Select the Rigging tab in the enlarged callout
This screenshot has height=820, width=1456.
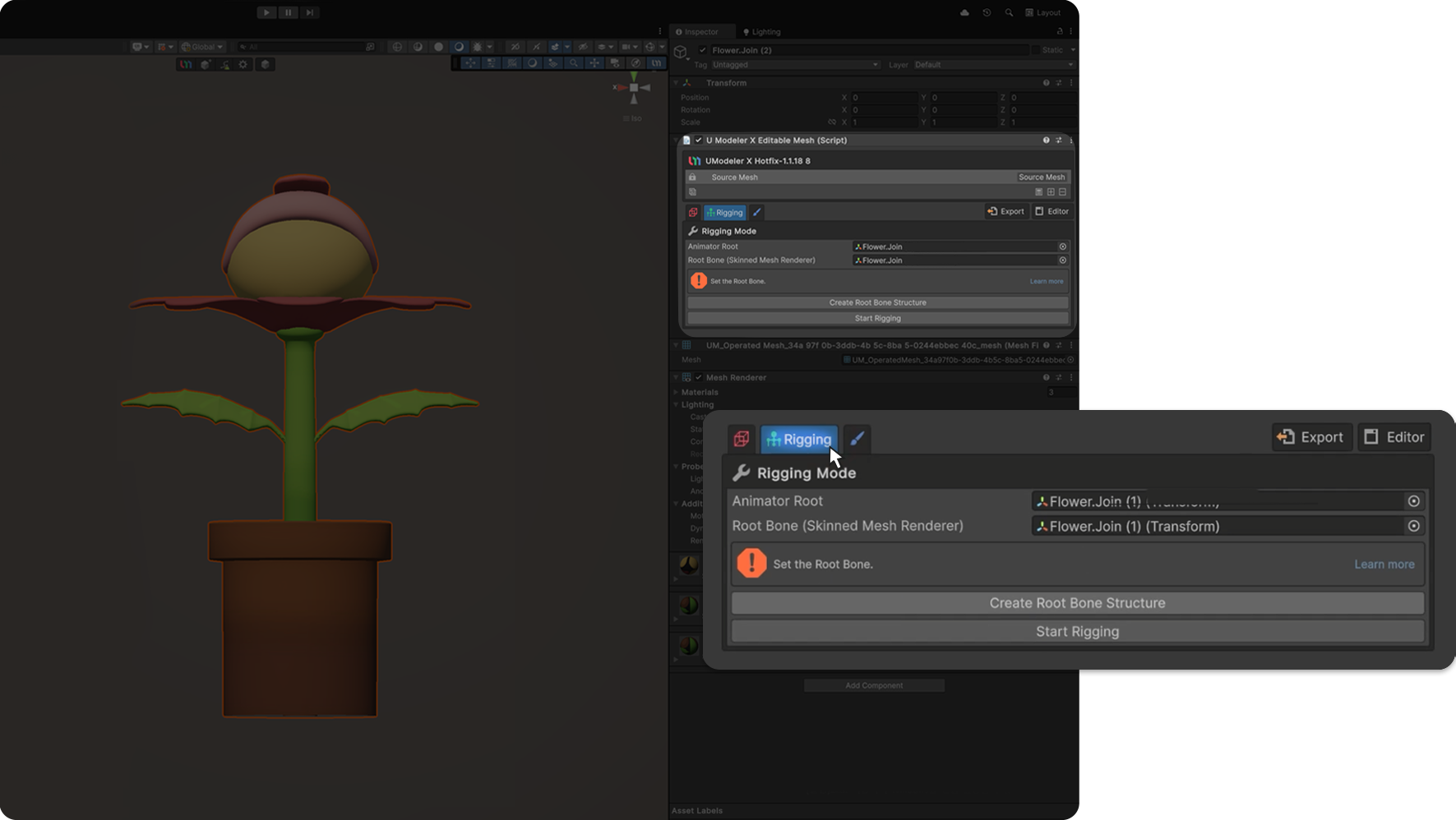(799, 439)
